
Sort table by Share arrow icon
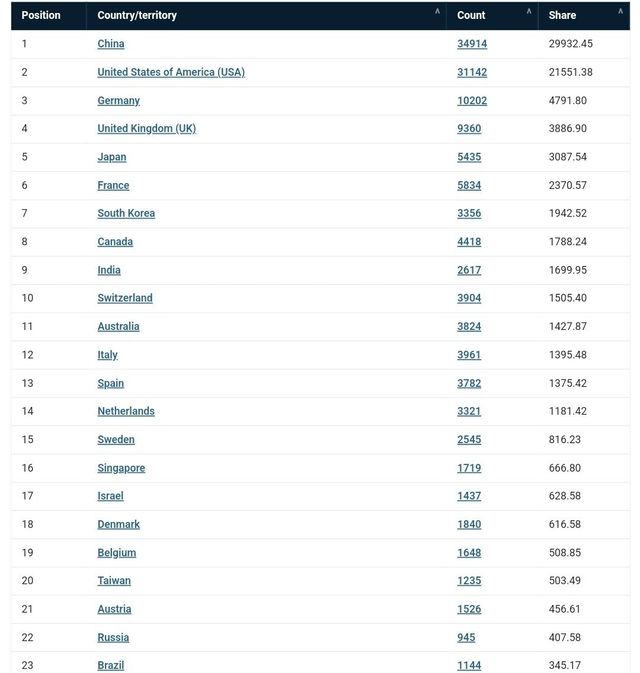620,11
